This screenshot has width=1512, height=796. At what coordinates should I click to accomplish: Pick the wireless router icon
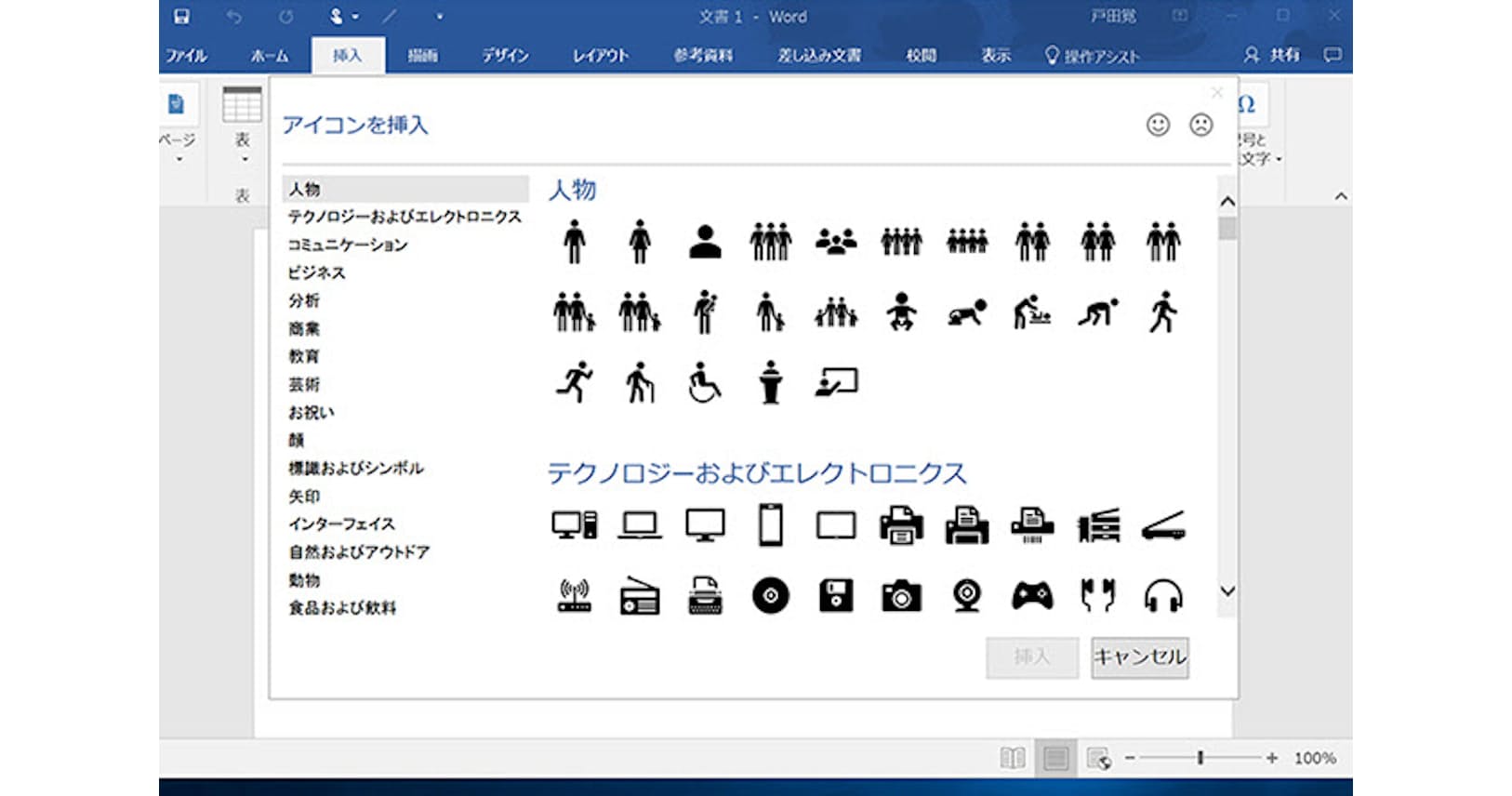[x=575, y=595]
